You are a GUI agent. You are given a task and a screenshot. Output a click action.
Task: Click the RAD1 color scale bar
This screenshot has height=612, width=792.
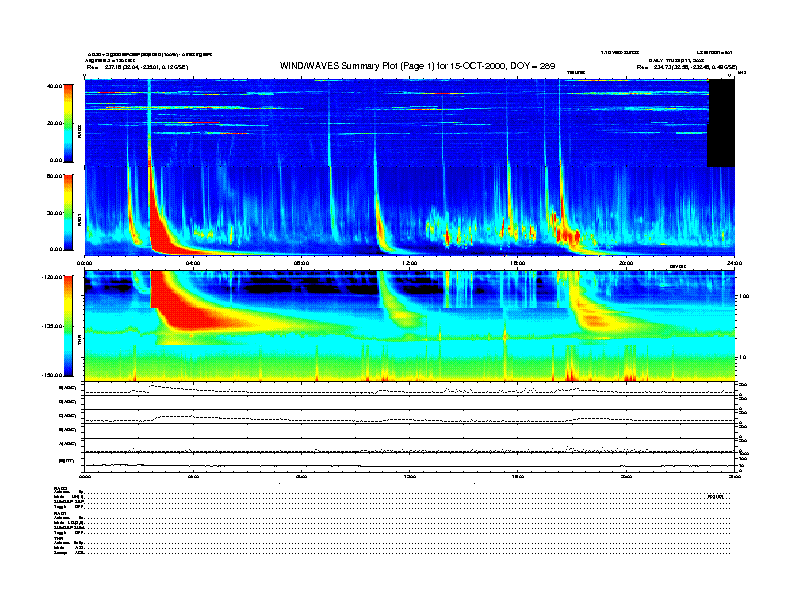[68, 213]
